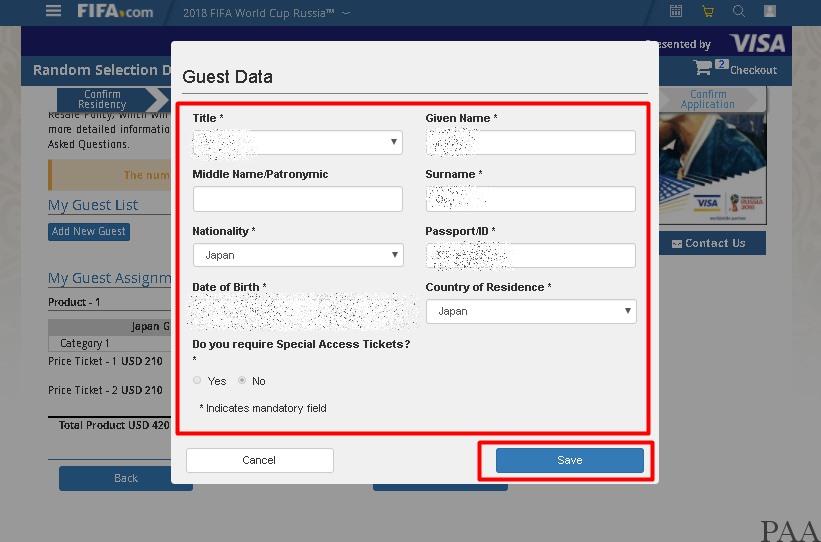The image size is (821, 542).
Task: Click 'Total Product USD 420' text
Action: (x=114, y=425)
